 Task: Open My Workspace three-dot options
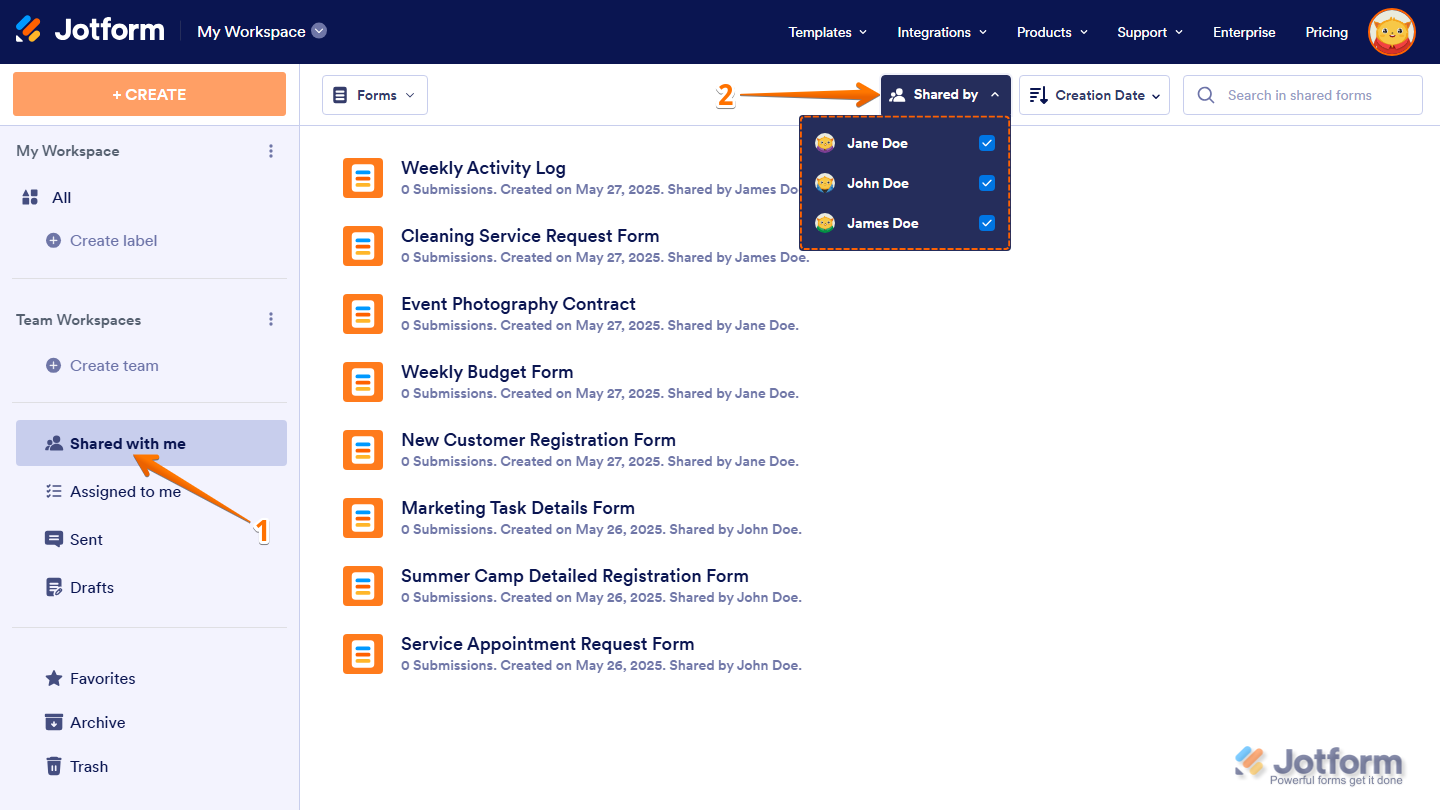coord(271,151)
